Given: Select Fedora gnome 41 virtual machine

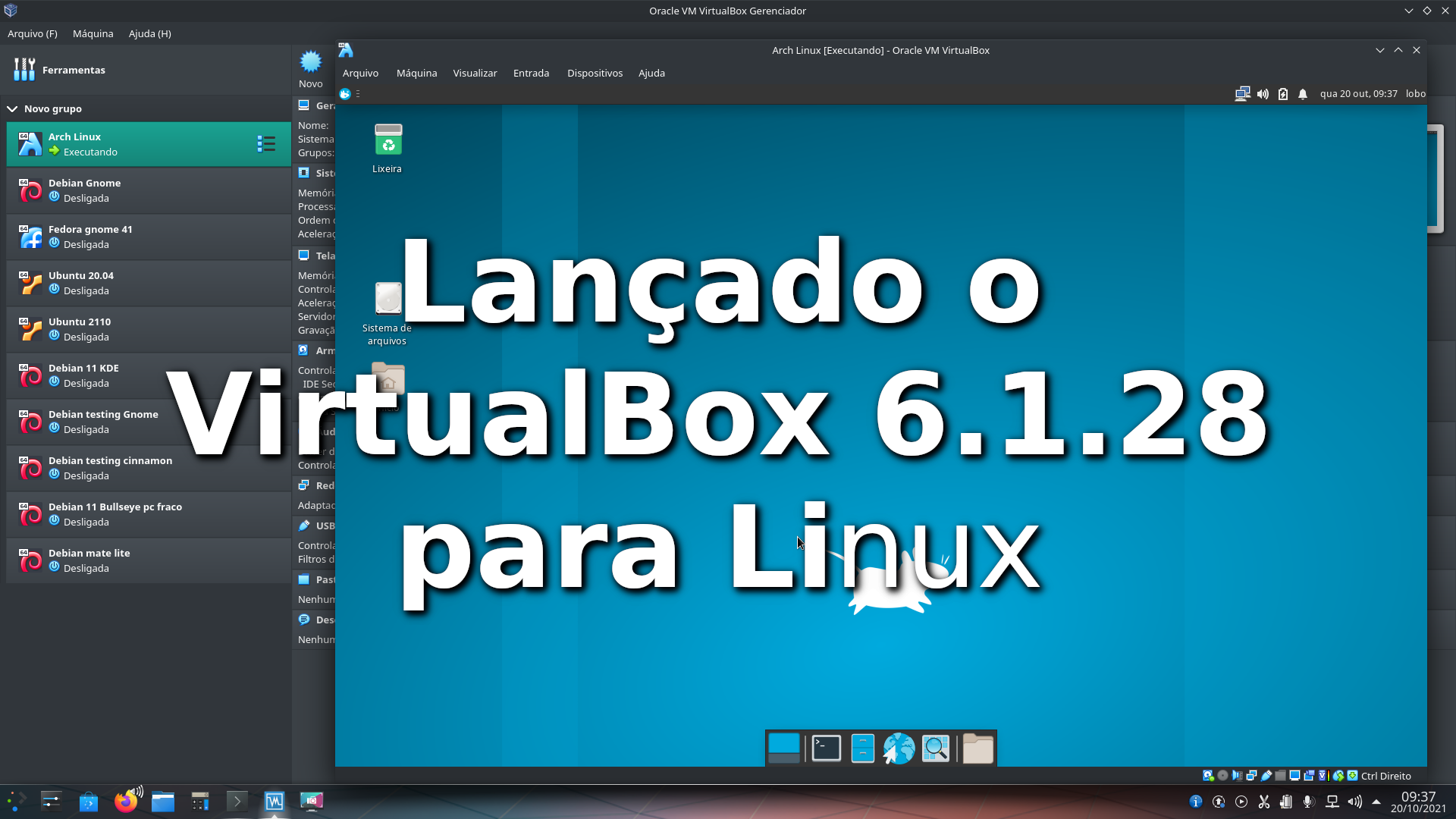Looking at the screenshot, I should pyautogui.click(x=149, y=237).
